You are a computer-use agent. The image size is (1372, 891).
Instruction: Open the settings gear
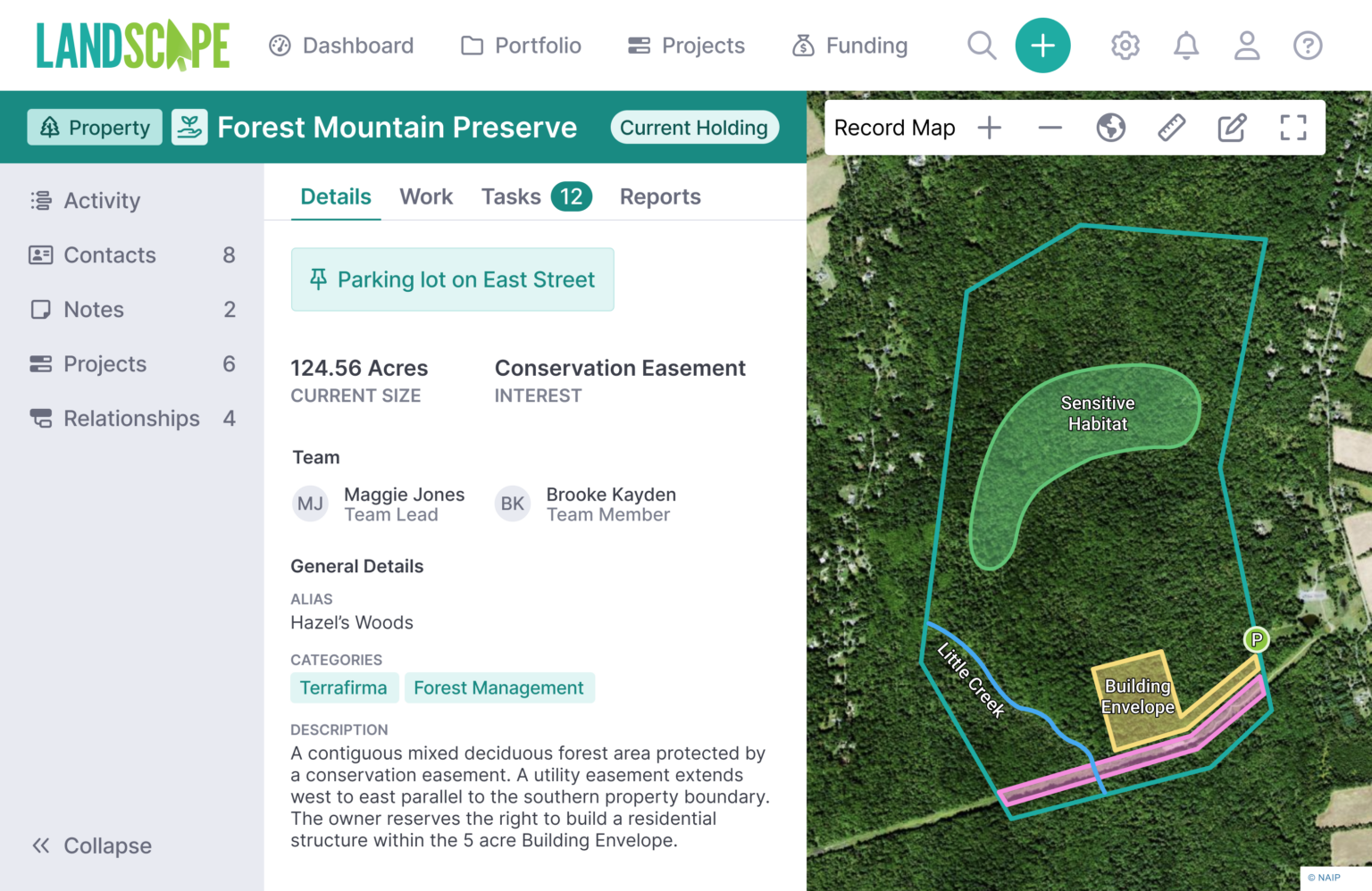1125,46
